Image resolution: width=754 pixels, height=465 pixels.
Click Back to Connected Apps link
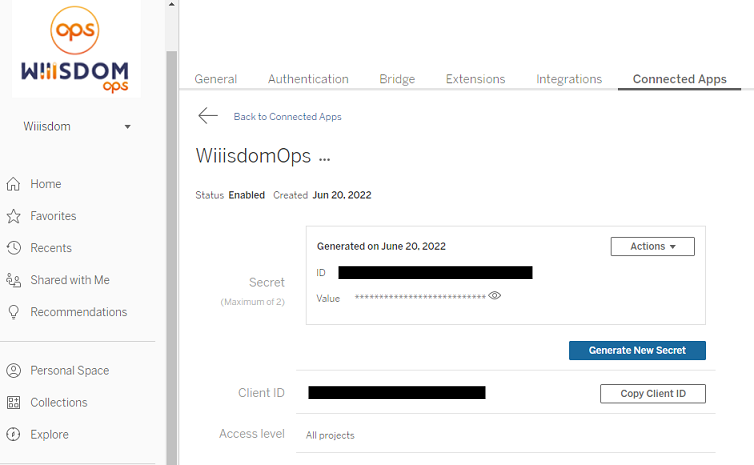click(288, 117)
